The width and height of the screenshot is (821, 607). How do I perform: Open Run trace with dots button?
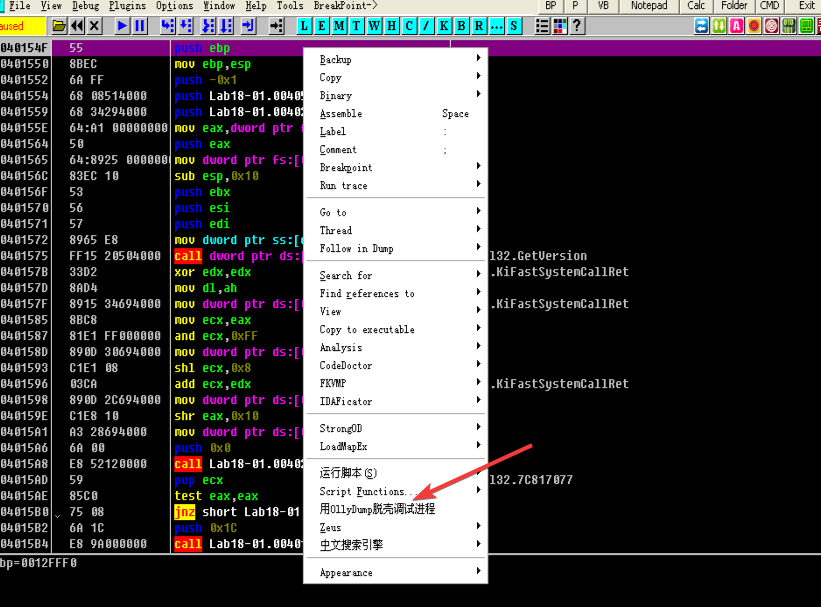[x=496, y=26]
